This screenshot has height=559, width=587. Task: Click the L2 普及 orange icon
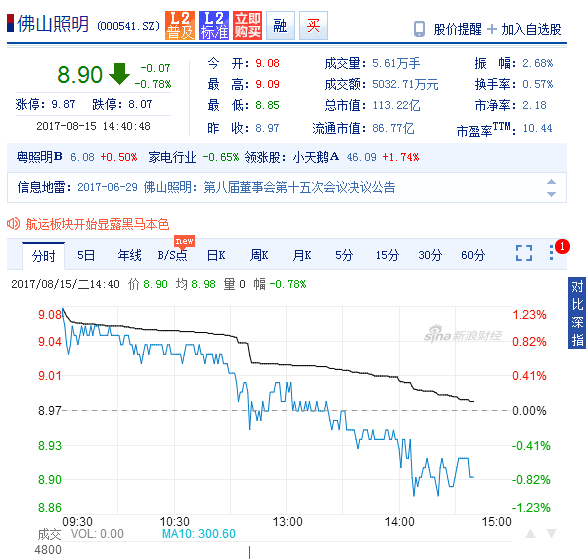click(x=180, y=25)
